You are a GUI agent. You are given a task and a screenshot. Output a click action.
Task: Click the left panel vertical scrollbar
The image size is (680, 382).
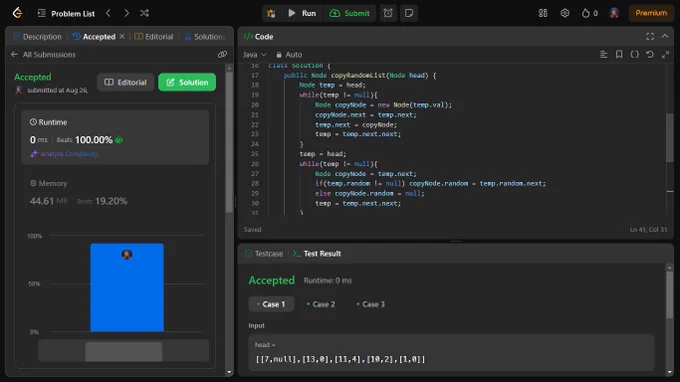pyautogui.click(x=229, y=143)
